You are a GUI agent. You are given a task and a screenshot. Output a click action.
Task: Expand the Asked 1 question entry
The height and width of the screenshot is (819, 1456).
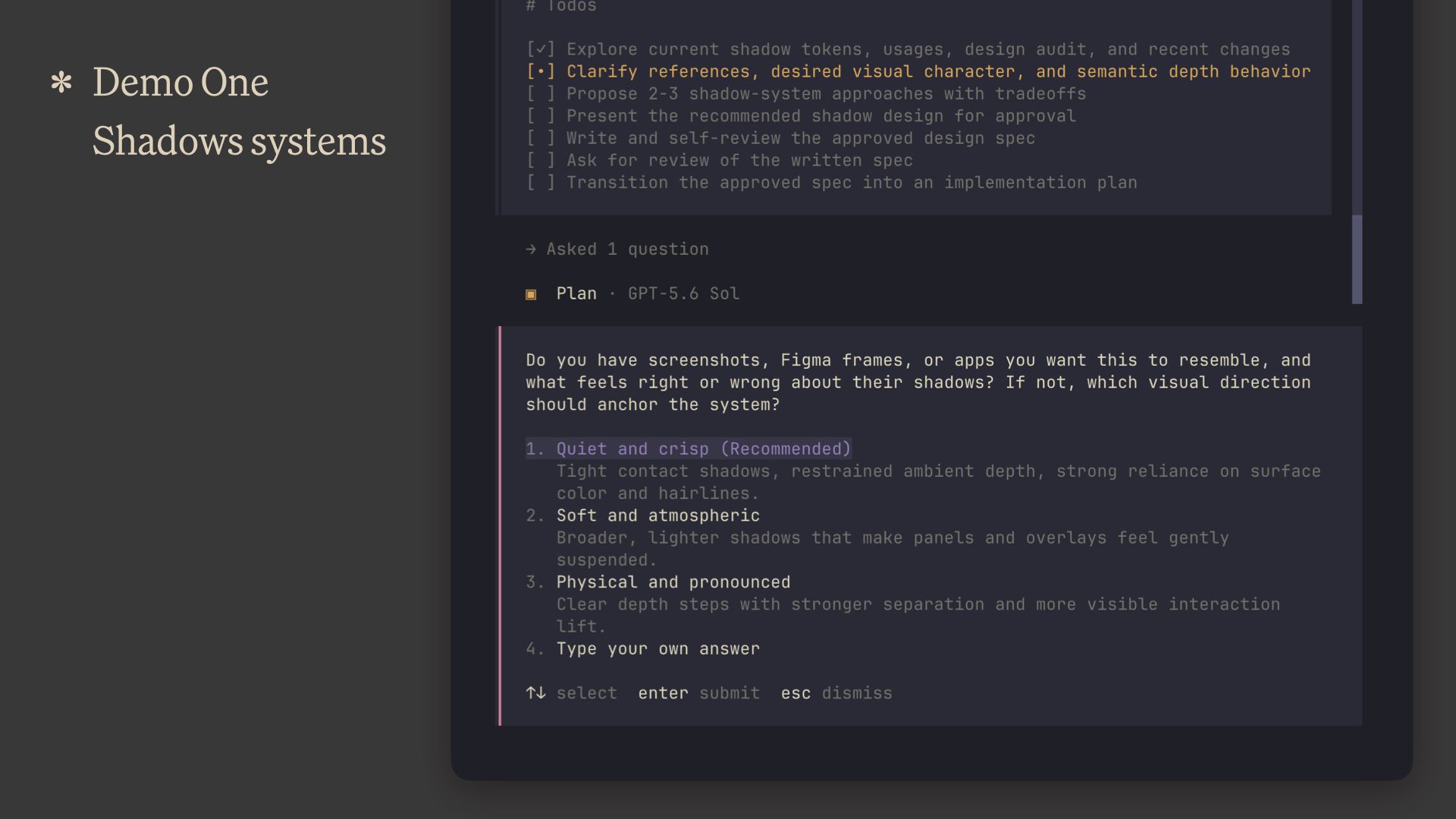click(617, 249)
